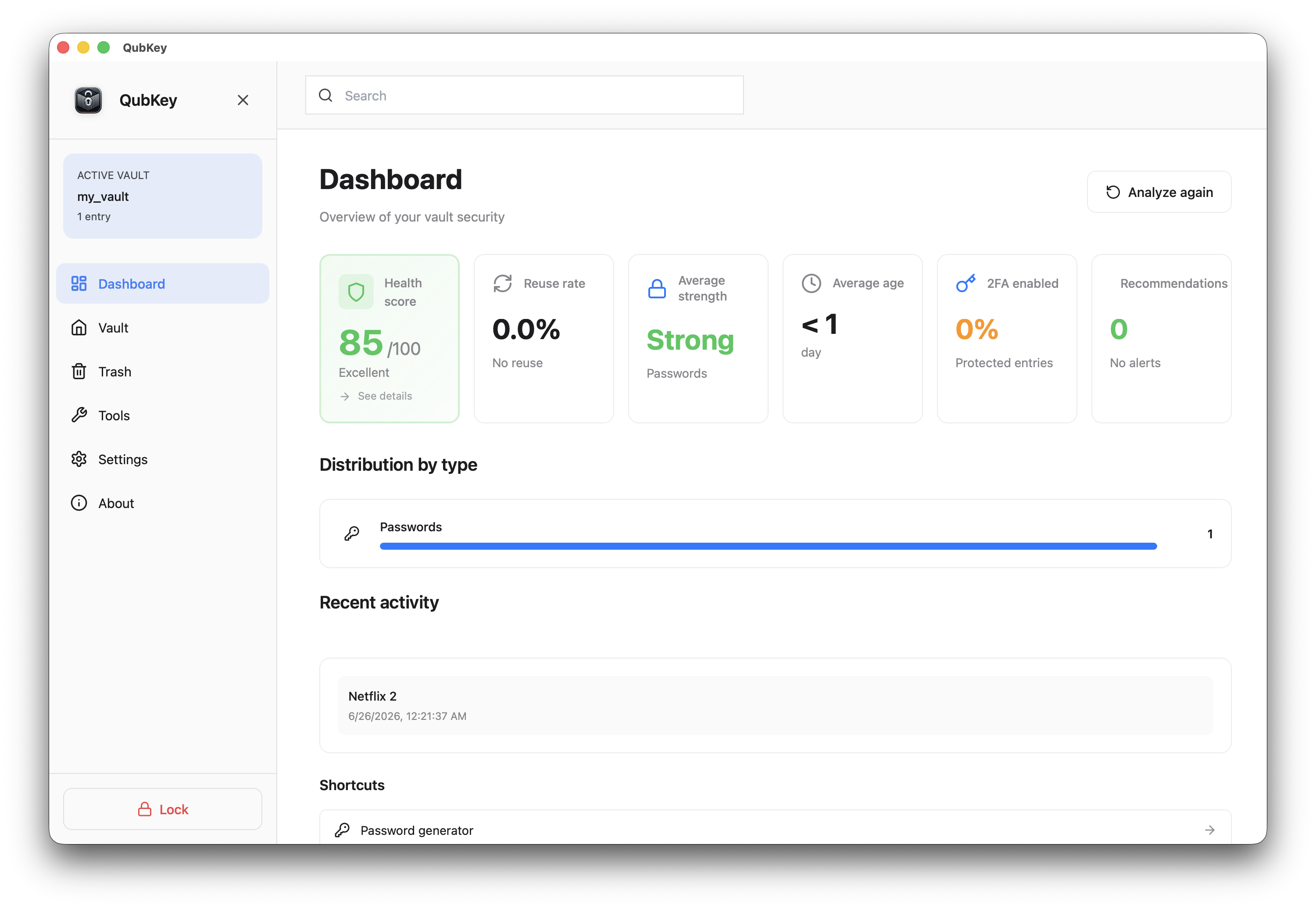Select the my_vault active vault card
This screenshot has width=1316, height=909.
coord(163,196)
